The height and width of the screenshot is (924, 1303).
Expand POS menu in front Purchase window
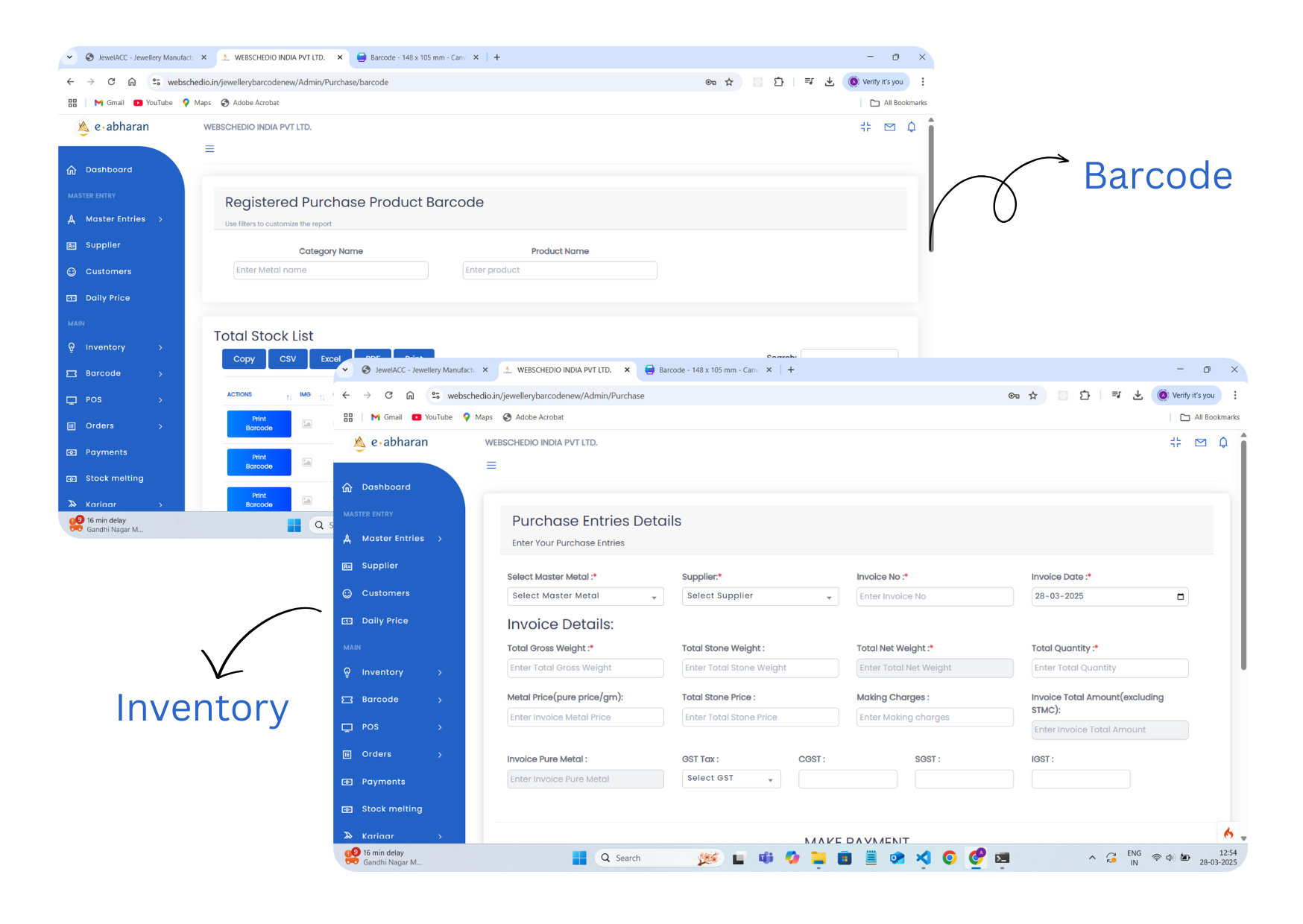[393, 727]
